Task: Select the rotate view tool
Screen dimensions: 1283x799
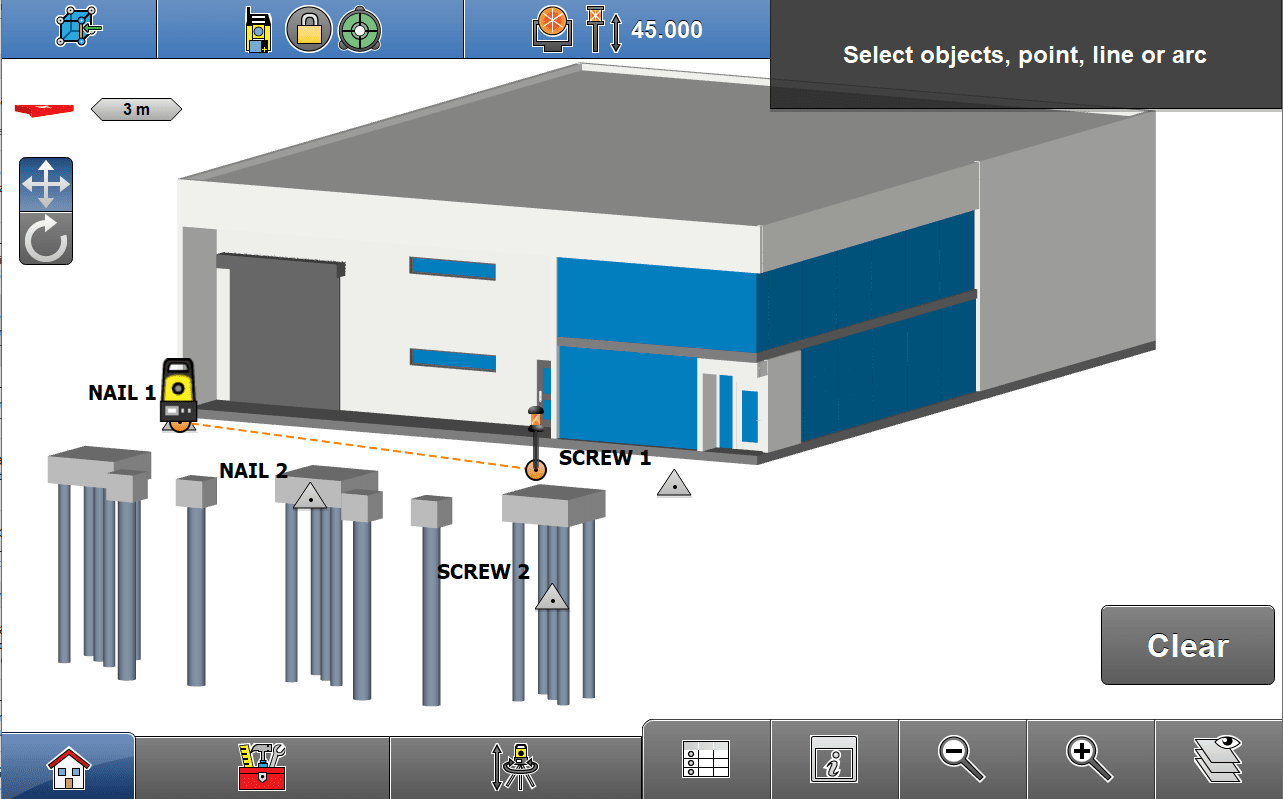Action: coord(45,238)
